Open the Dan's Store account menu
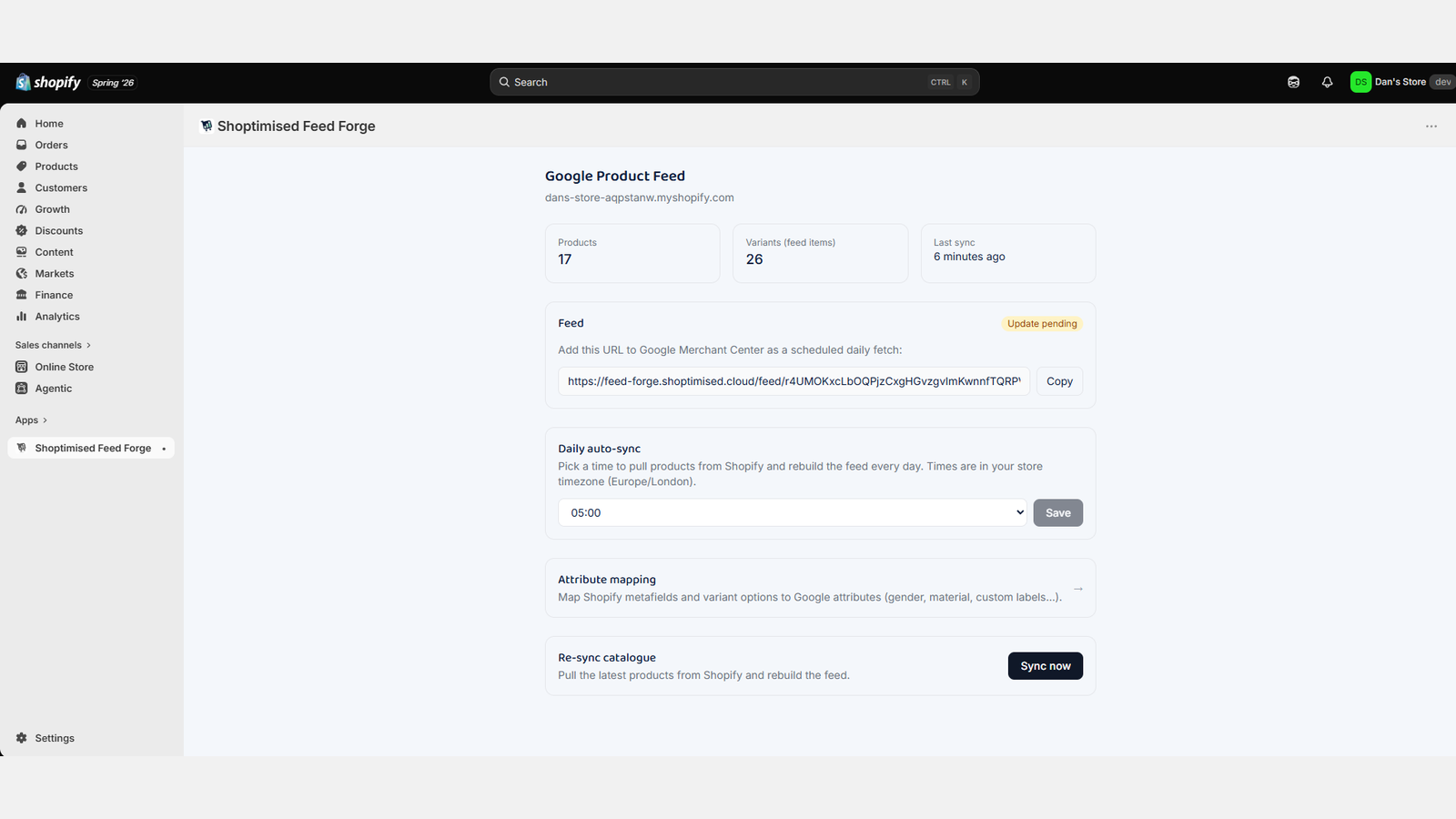Image resolution: width=1456 pixels, height=819 pixels. coord(1401,82)
